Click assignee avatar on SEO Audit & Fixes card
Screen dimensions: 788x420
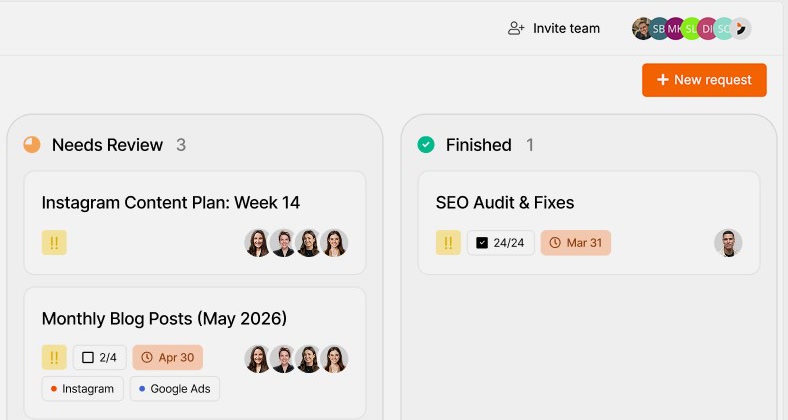(x=728, y=243)
